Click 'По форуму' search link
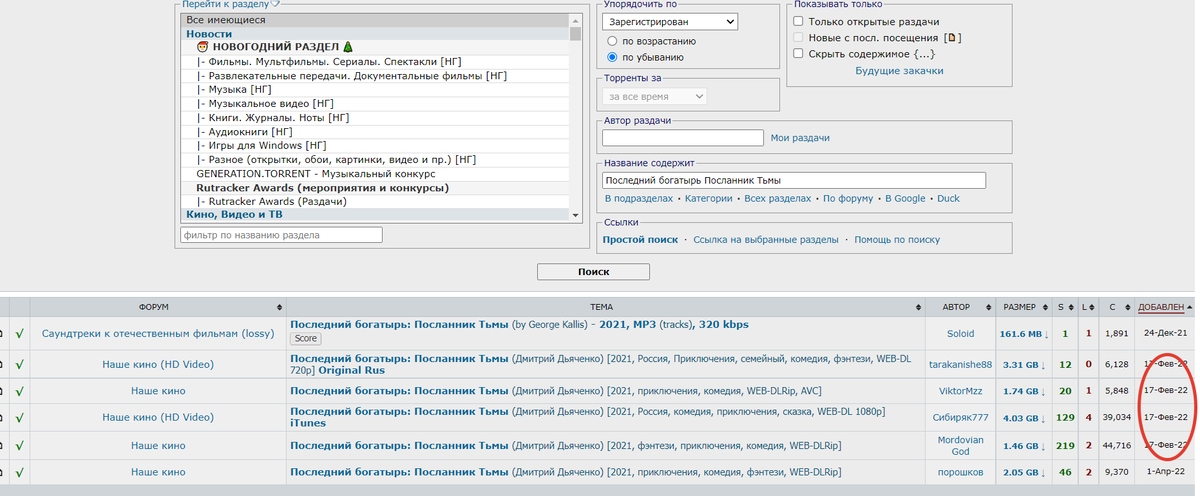Screen dimensions: 1200x496 (848, 199)
